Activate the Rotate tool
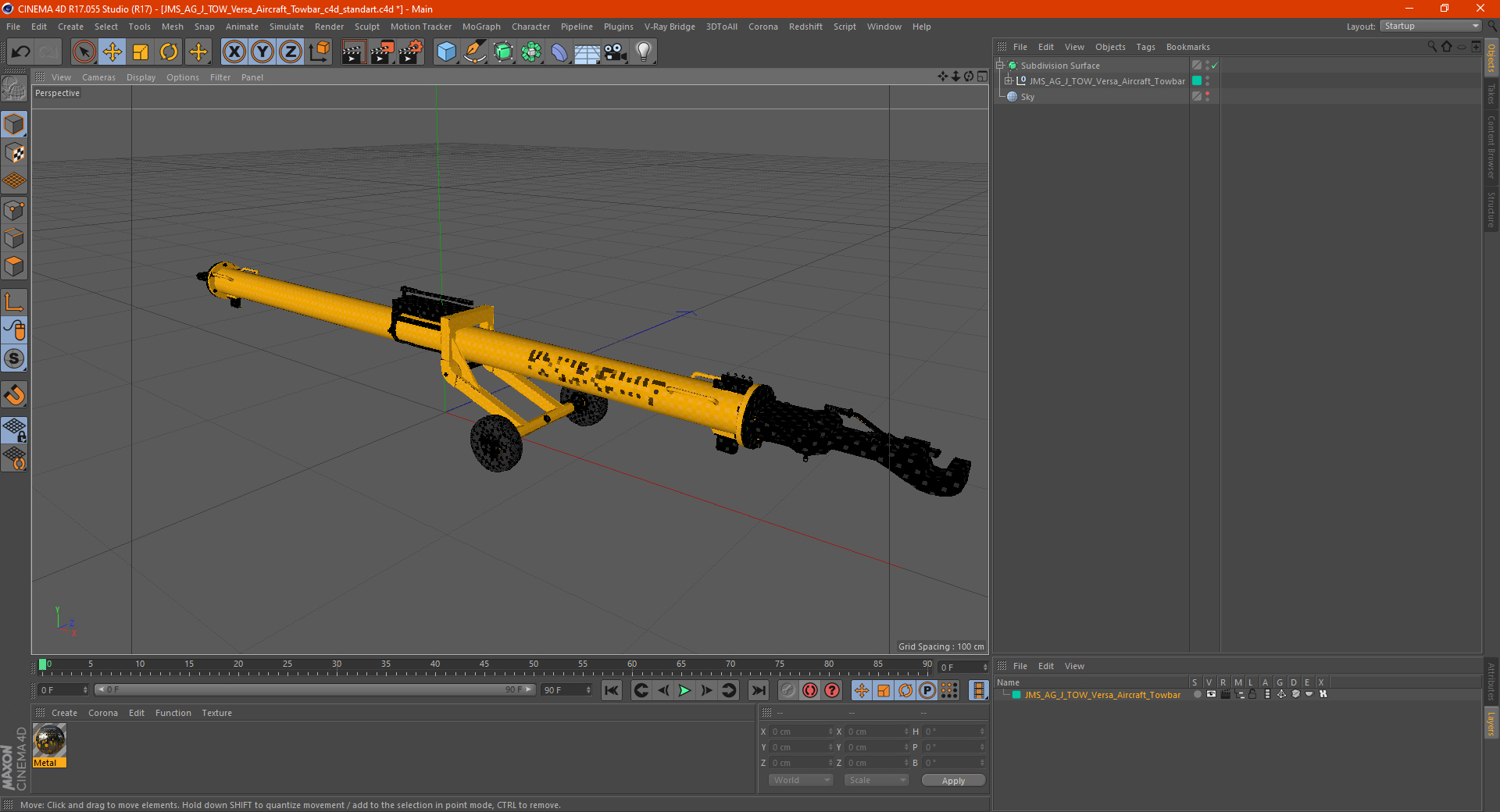This screenshot has width=1500, height=812. click(x=169, y=52)
